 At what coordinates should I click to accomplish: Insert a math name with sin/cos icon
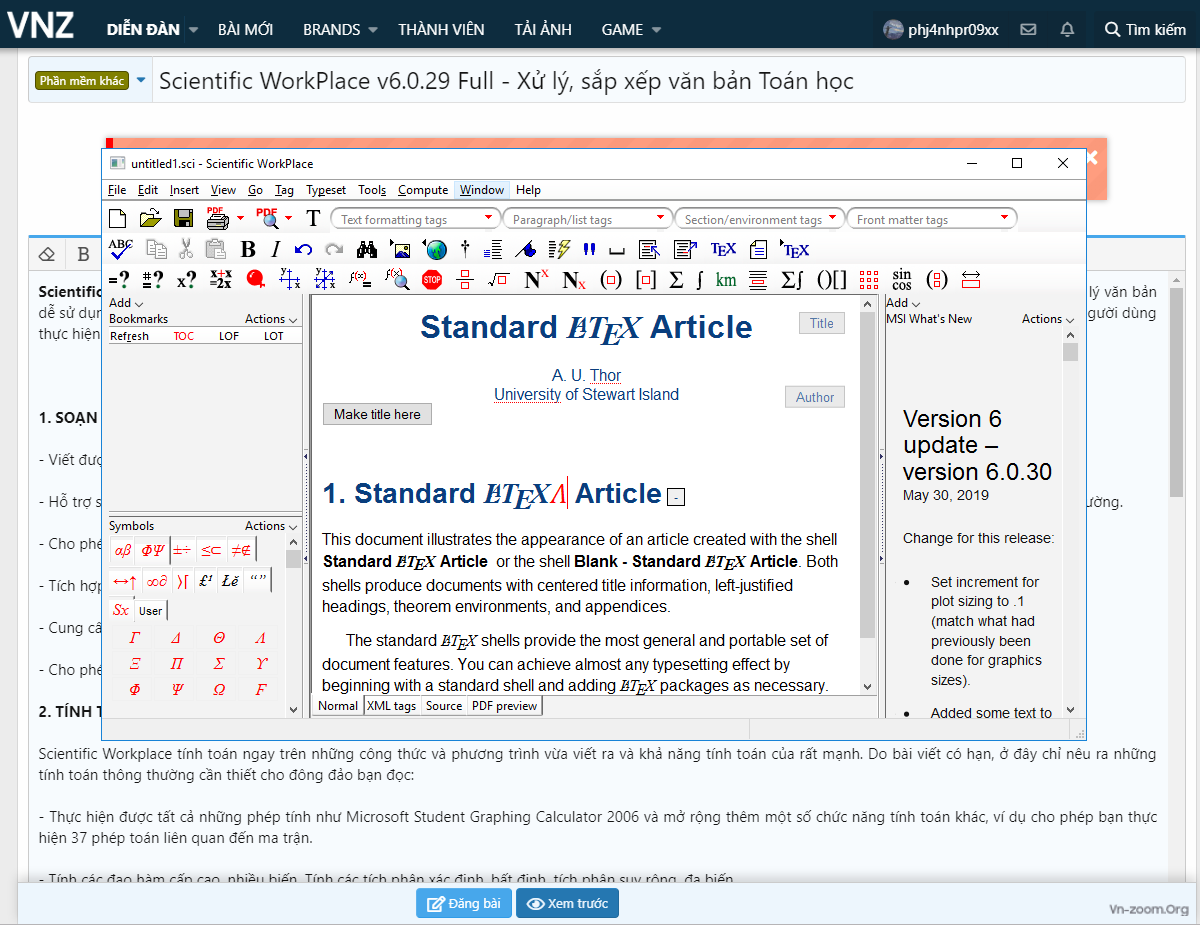(x=902, y=280)
